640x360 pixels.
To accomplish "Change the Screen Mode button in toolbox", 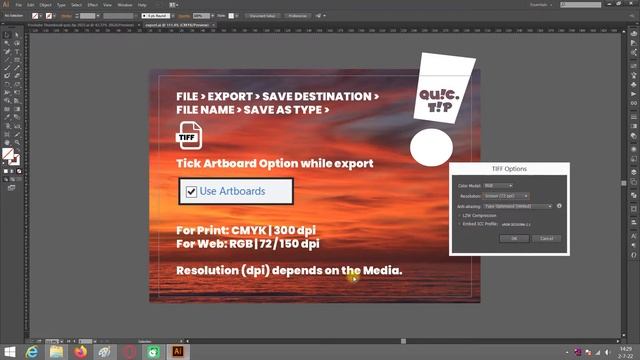I will 11,188.
